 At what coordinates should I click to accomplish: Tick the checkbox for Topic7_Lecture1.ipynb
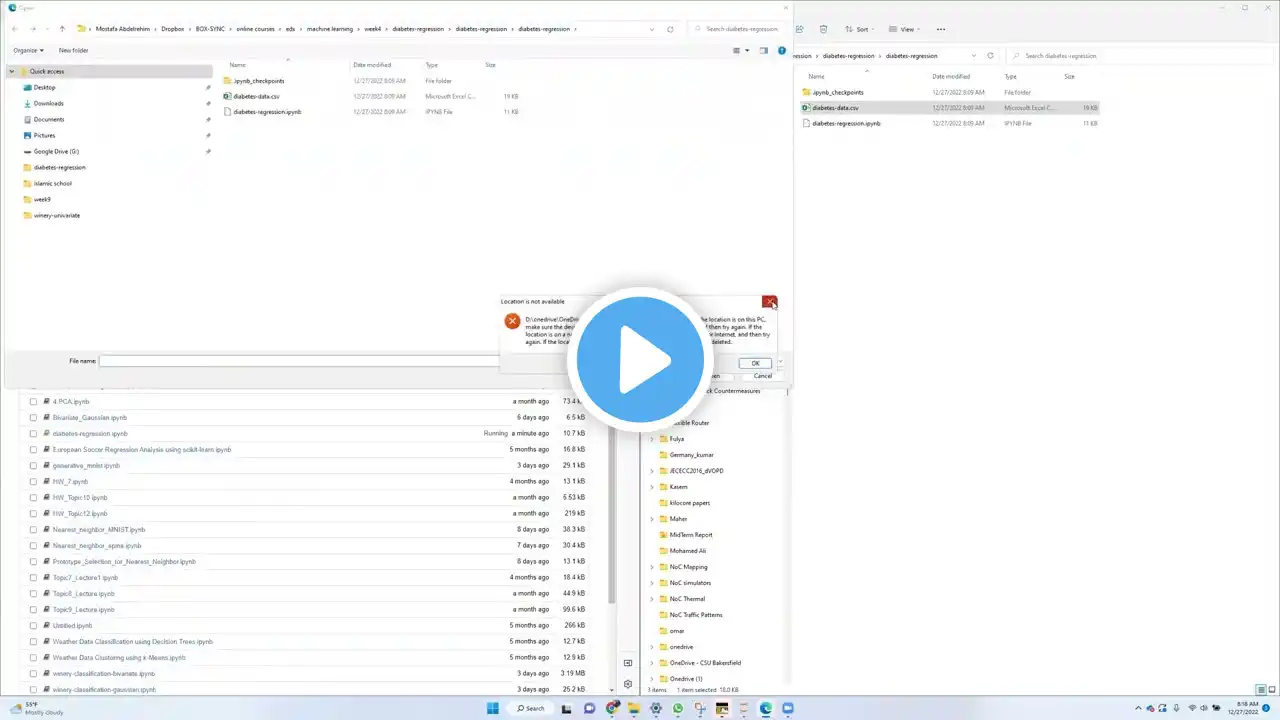pyautogui.click(x=33, y=577)
